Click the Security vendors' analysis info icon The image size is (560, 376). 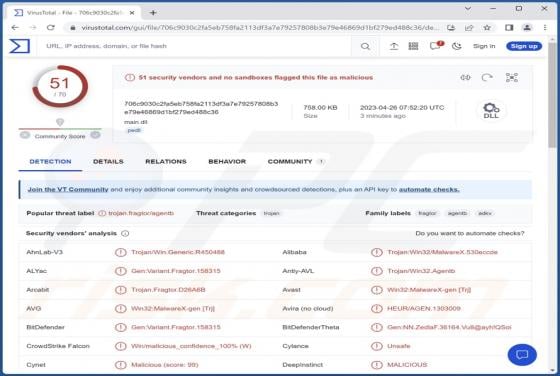point(125,234)
